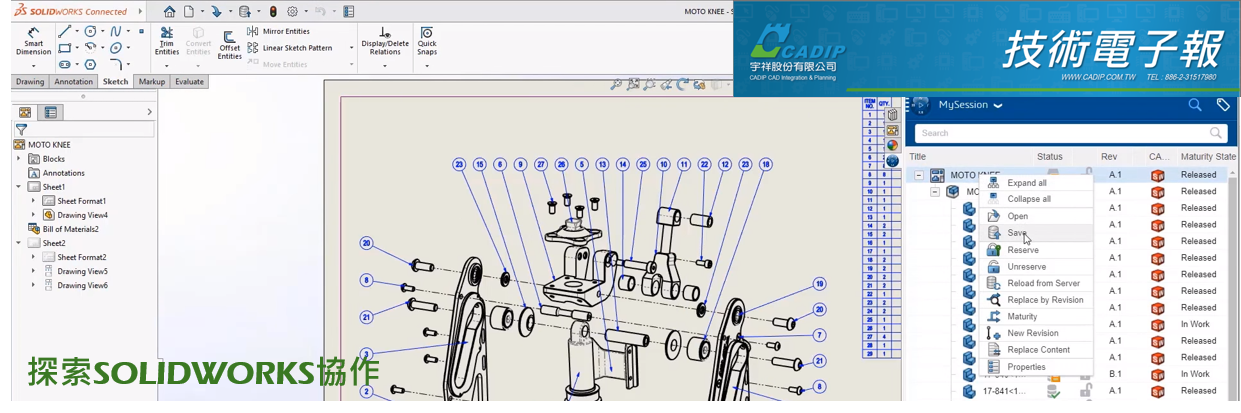Switch to the FeatureManager tree tab icon

[x=25, y=112]
